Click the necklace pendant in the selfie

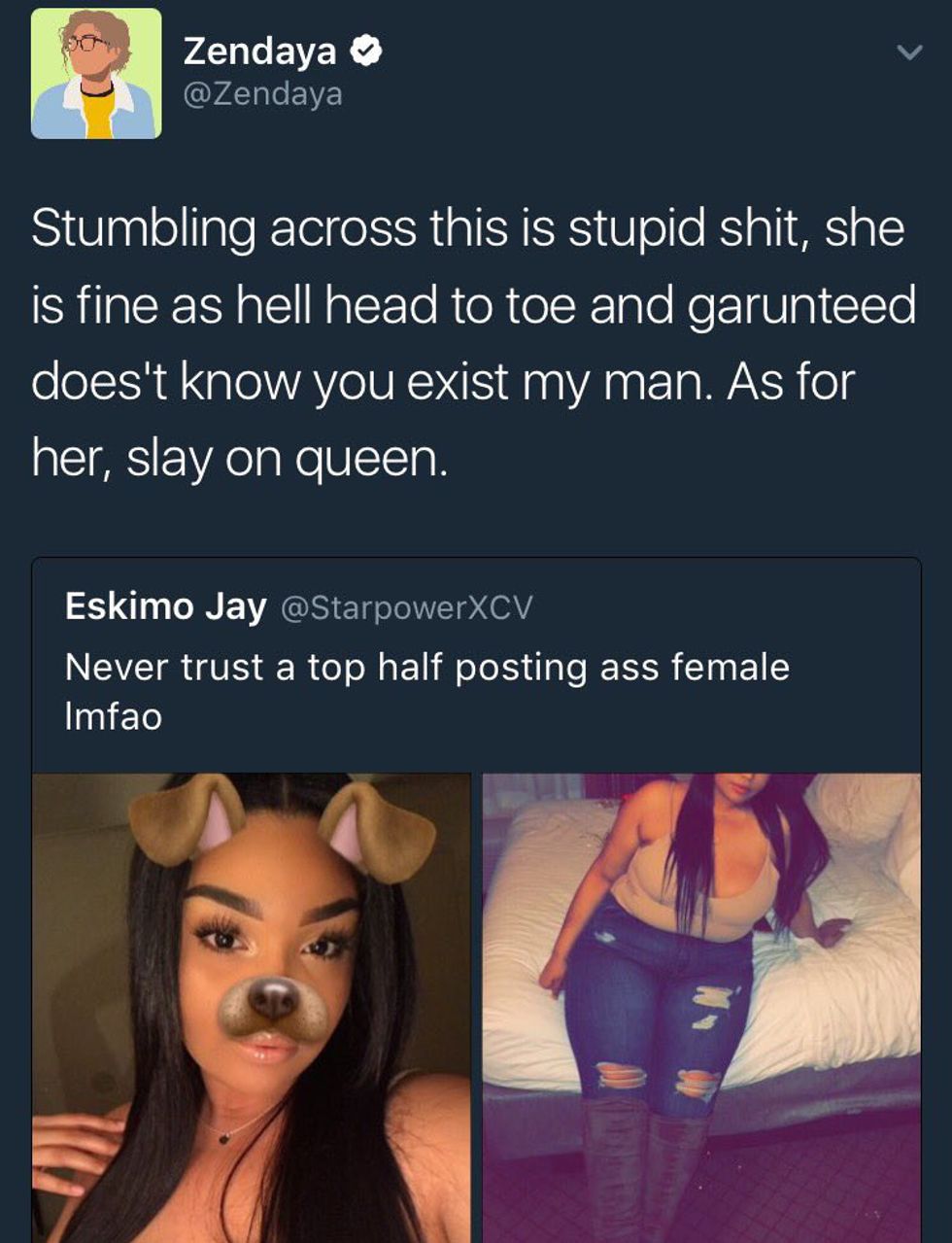click(x=223, y=1138)
